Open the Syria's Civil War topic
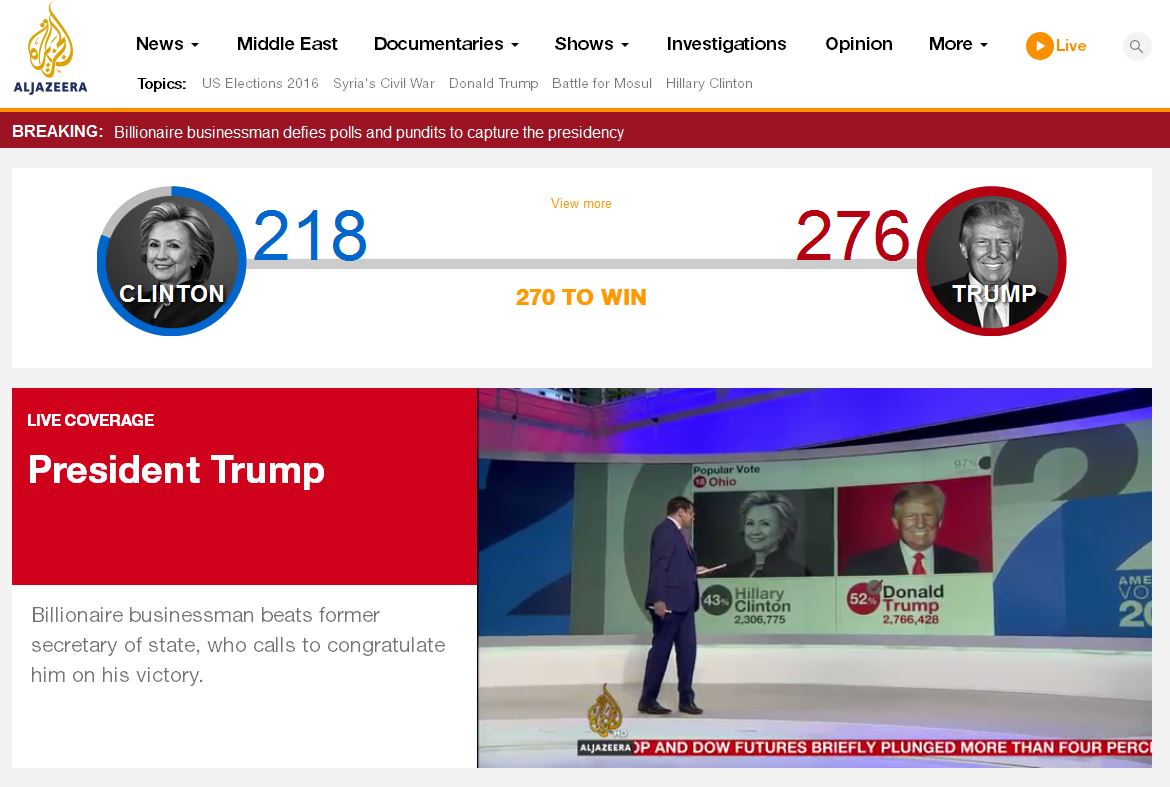 [384, 84]
